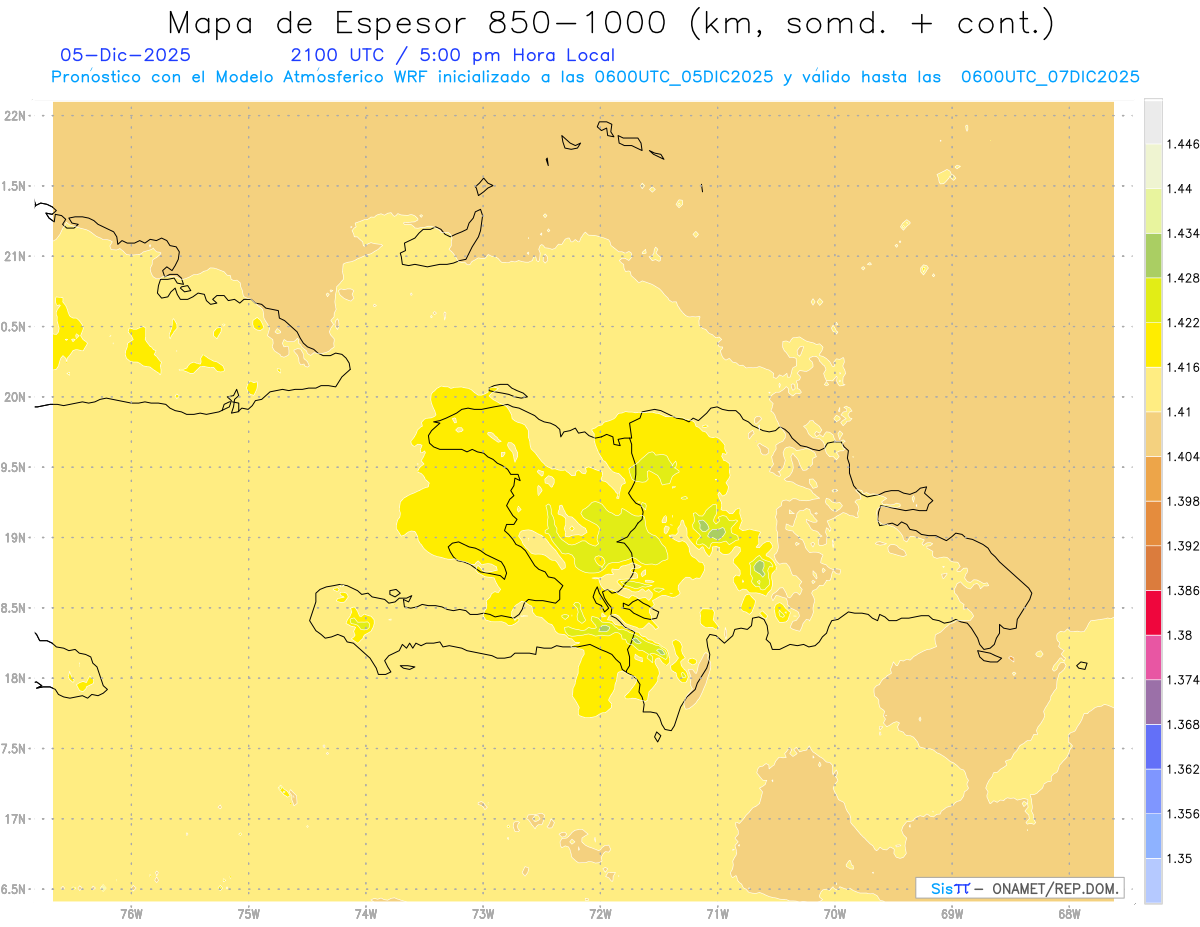Click the 17N latitude label
The image size is (1200, 927).
click(16, 820)
